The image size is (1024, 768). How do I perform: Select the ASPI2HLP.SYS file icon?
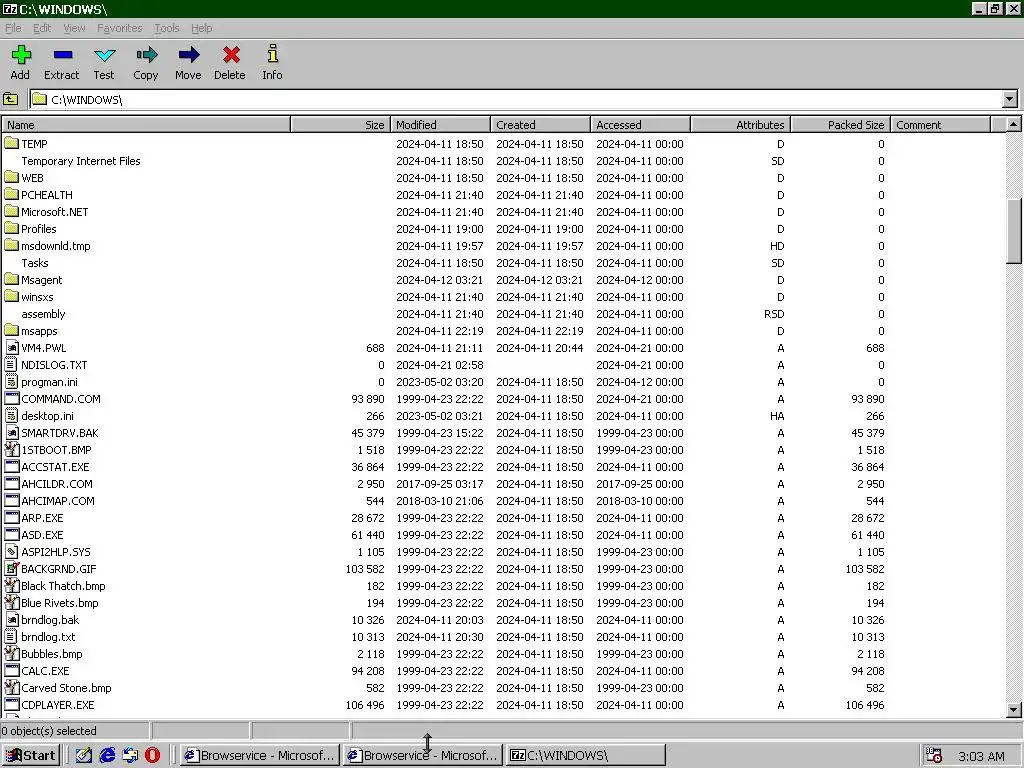pos(12,551)
